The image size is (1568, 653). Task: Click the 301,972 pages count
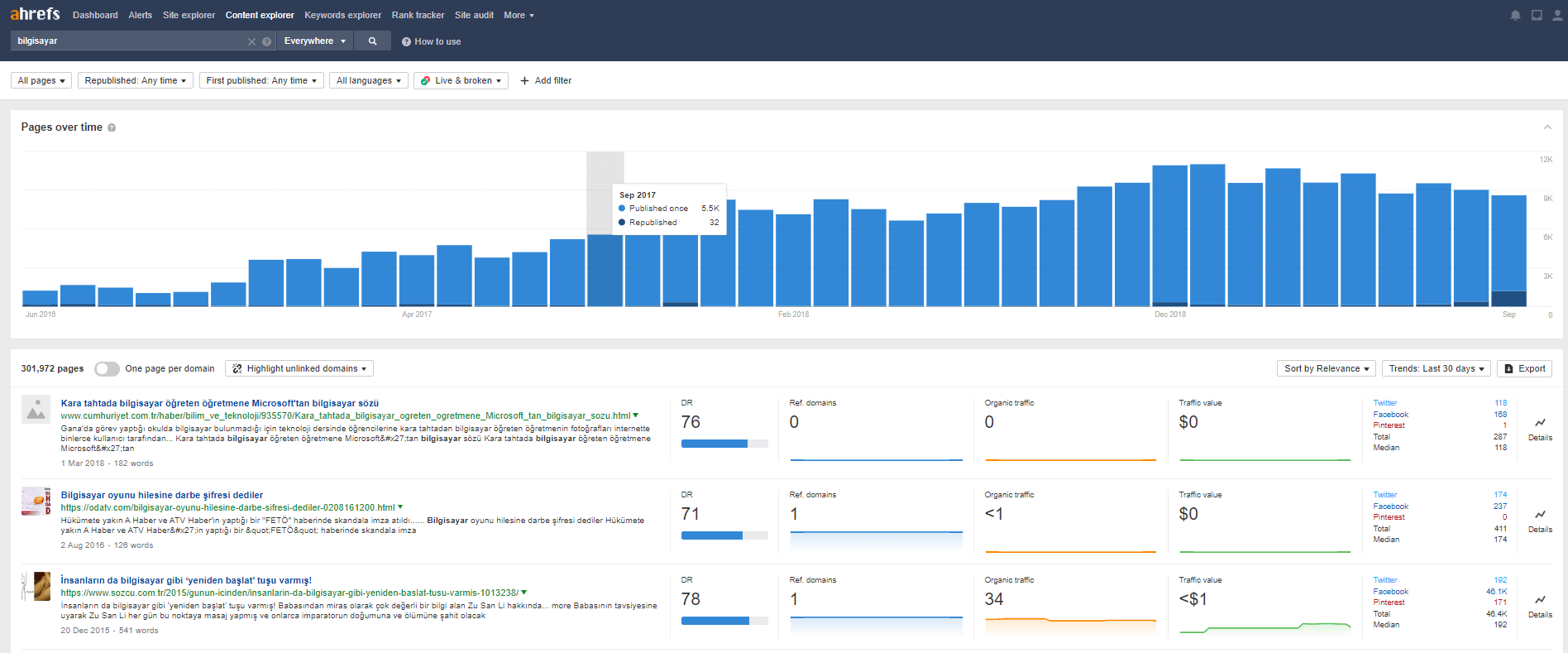click(52, 368)
